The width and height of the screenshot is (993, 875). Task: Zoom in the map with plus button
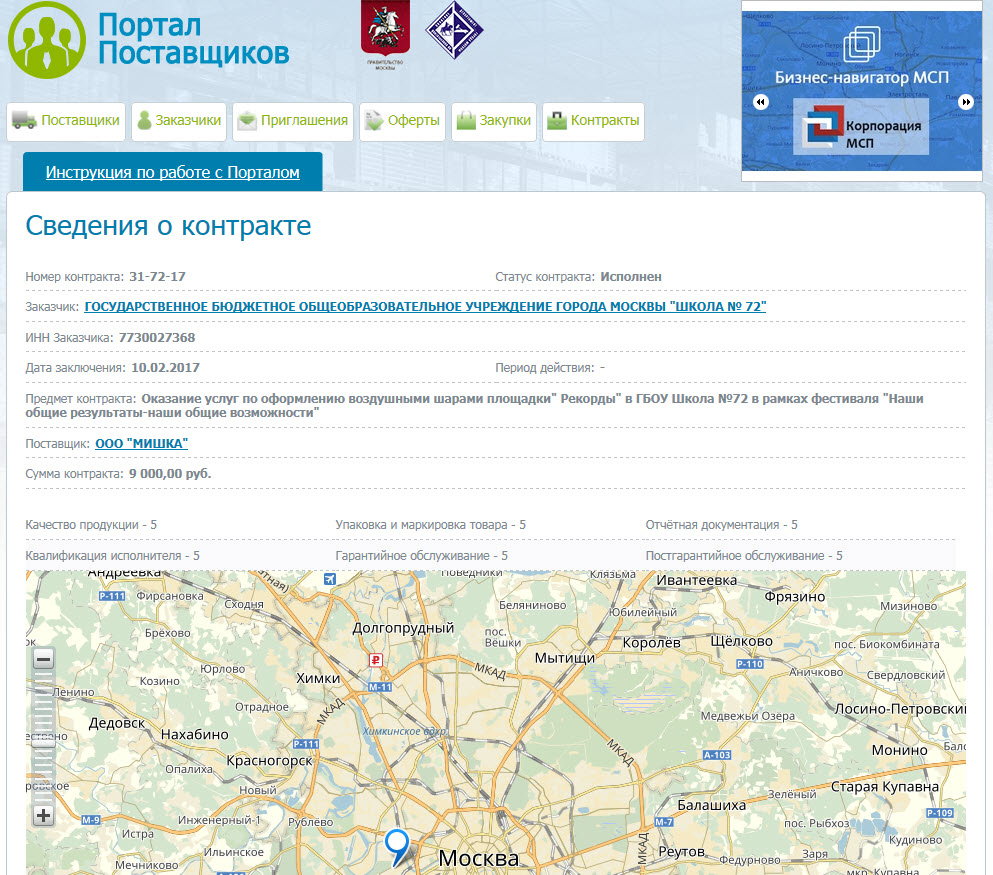click(x=43, y=815)
